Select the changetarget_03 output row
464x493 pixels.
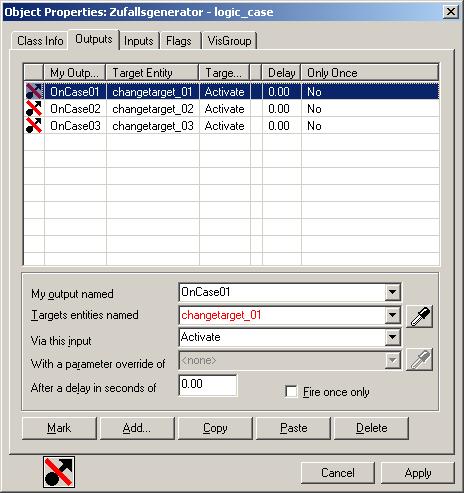[232, 126]
